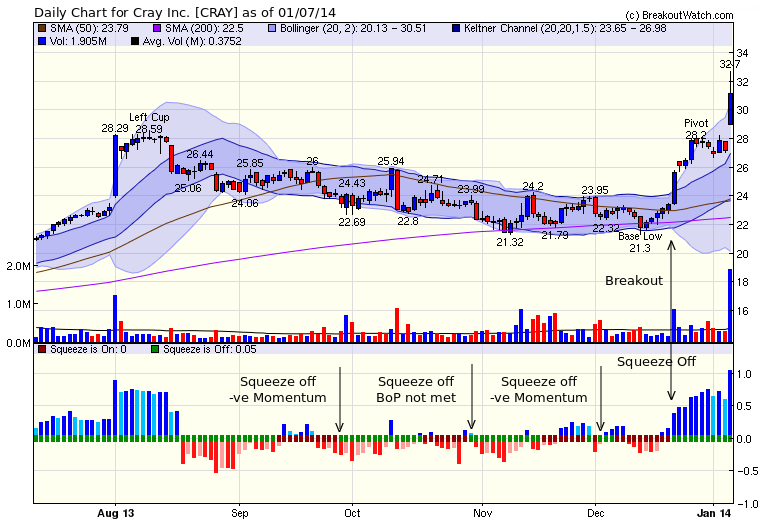
Task: Click the tall August 1 blue volume bar
Action: click(115, 318)
